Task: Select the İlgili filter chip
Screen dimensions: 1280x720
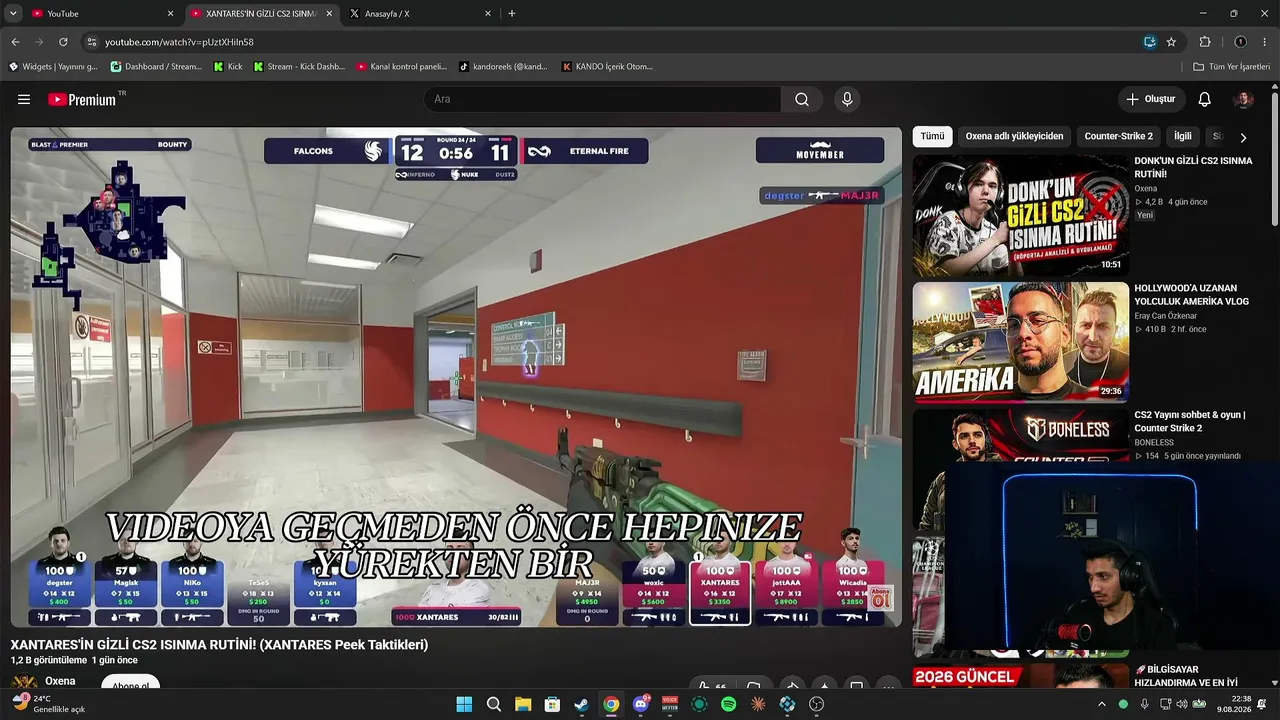Action: pos(1183,136)
